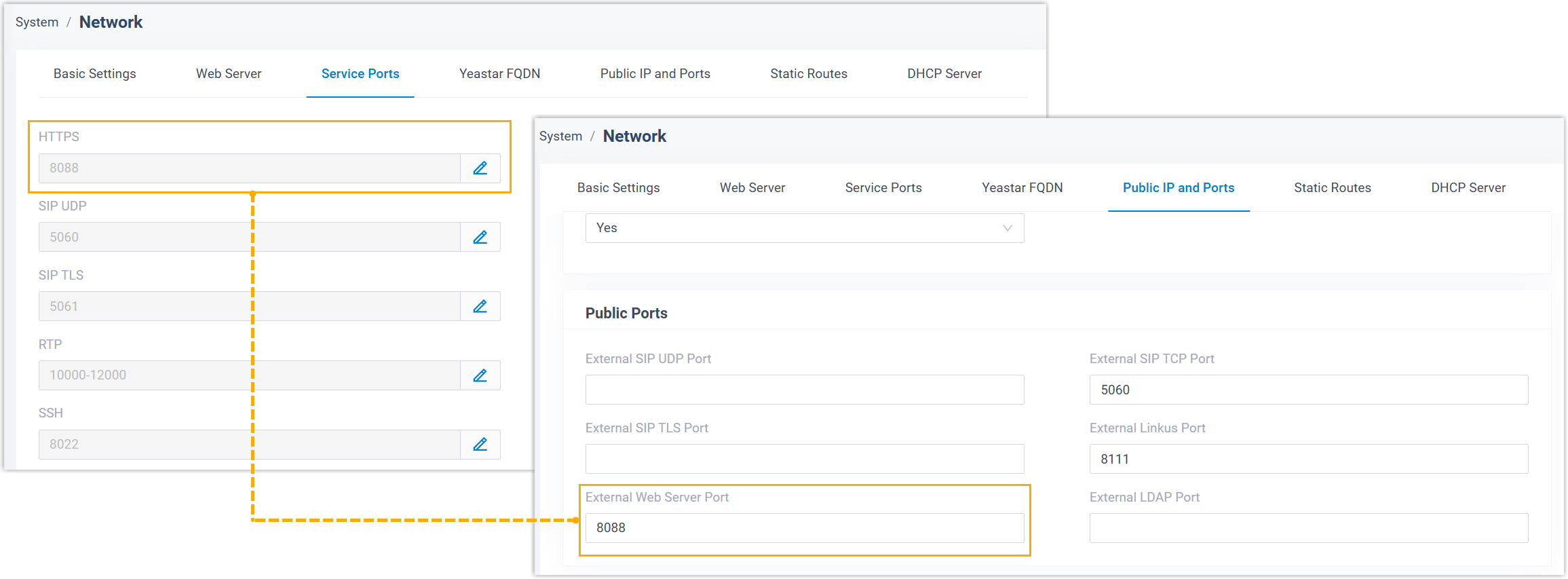Select the External Web Server Port field
Image resolution: width=1568 pixels, height=579 pixels.
pos(804,528)
